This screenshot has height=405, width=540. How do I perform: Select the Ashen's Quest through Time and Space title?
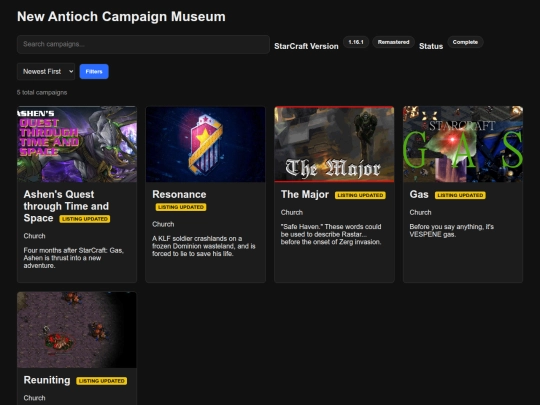[x=66, y=206]
